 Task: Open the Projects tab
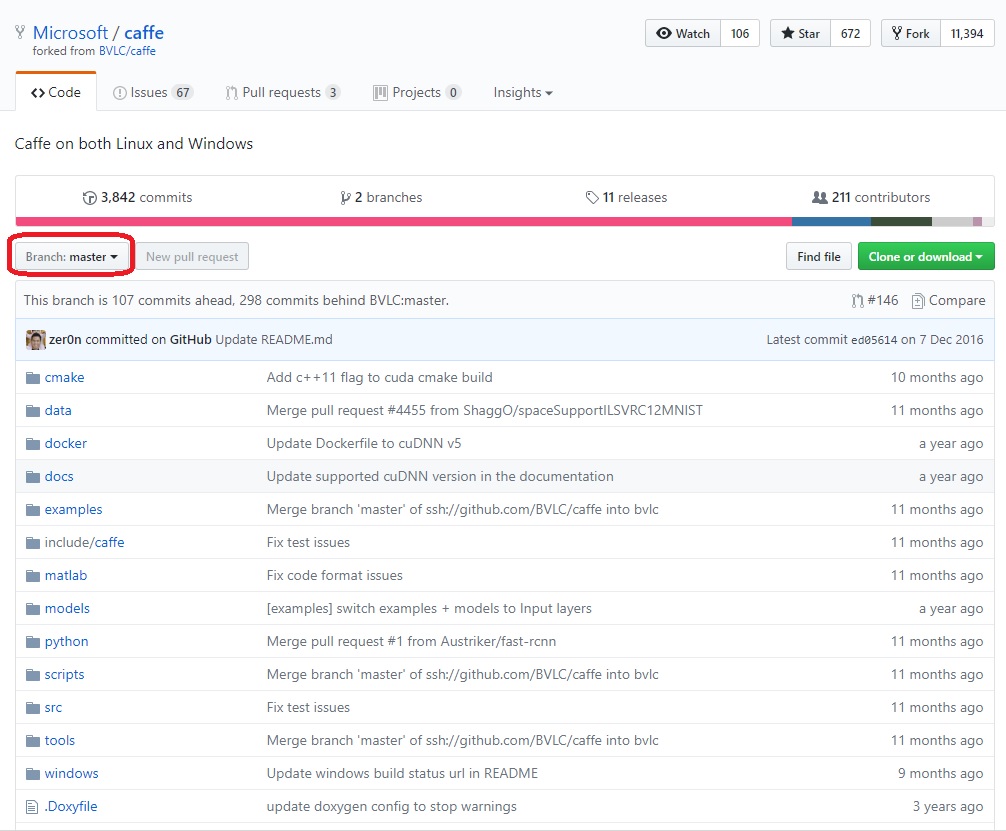(x=417, y=92)
